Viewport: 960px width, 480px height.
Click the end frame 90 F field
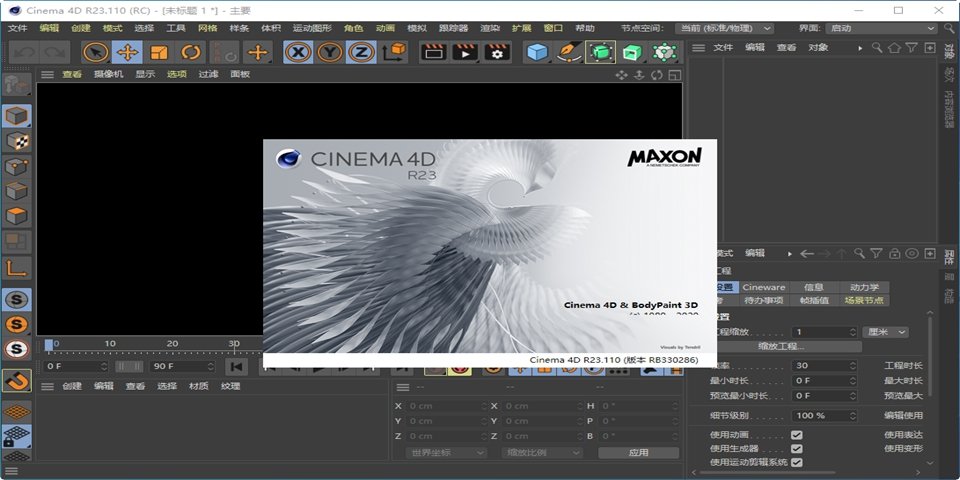pyautogui.click(x=182, y=367)
